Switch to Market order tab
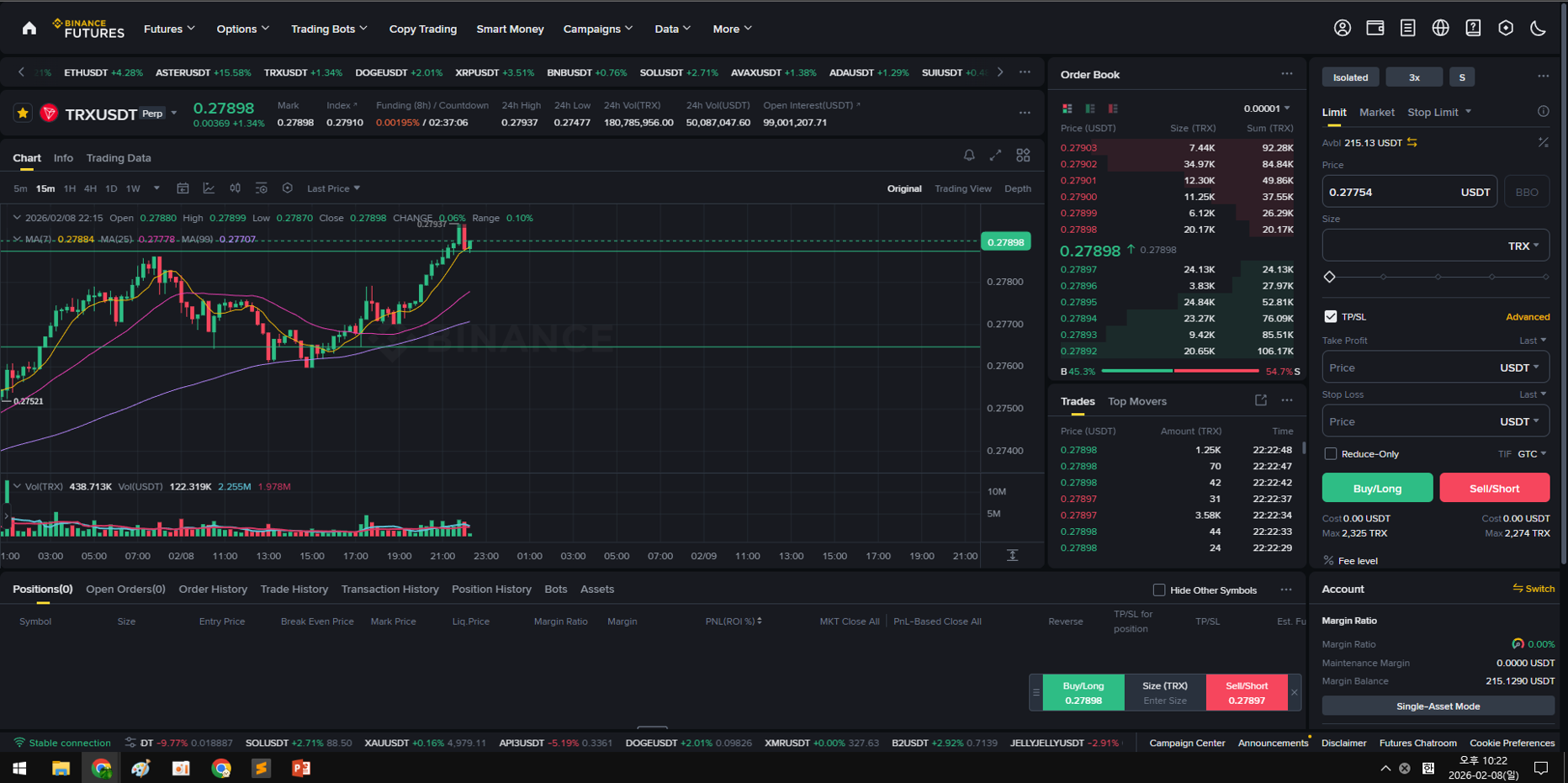This screenshot has width=1568, height=783. (1376, 112)
